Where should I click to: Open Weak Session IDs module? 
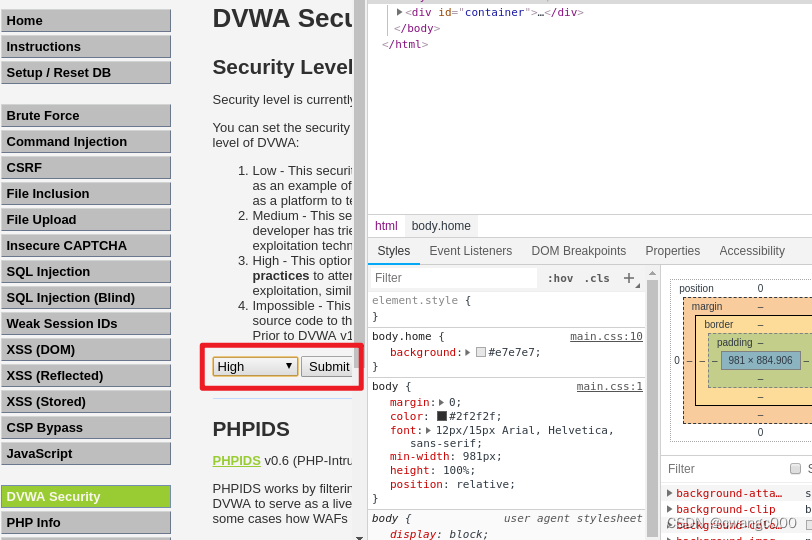[x=86, y=324]
